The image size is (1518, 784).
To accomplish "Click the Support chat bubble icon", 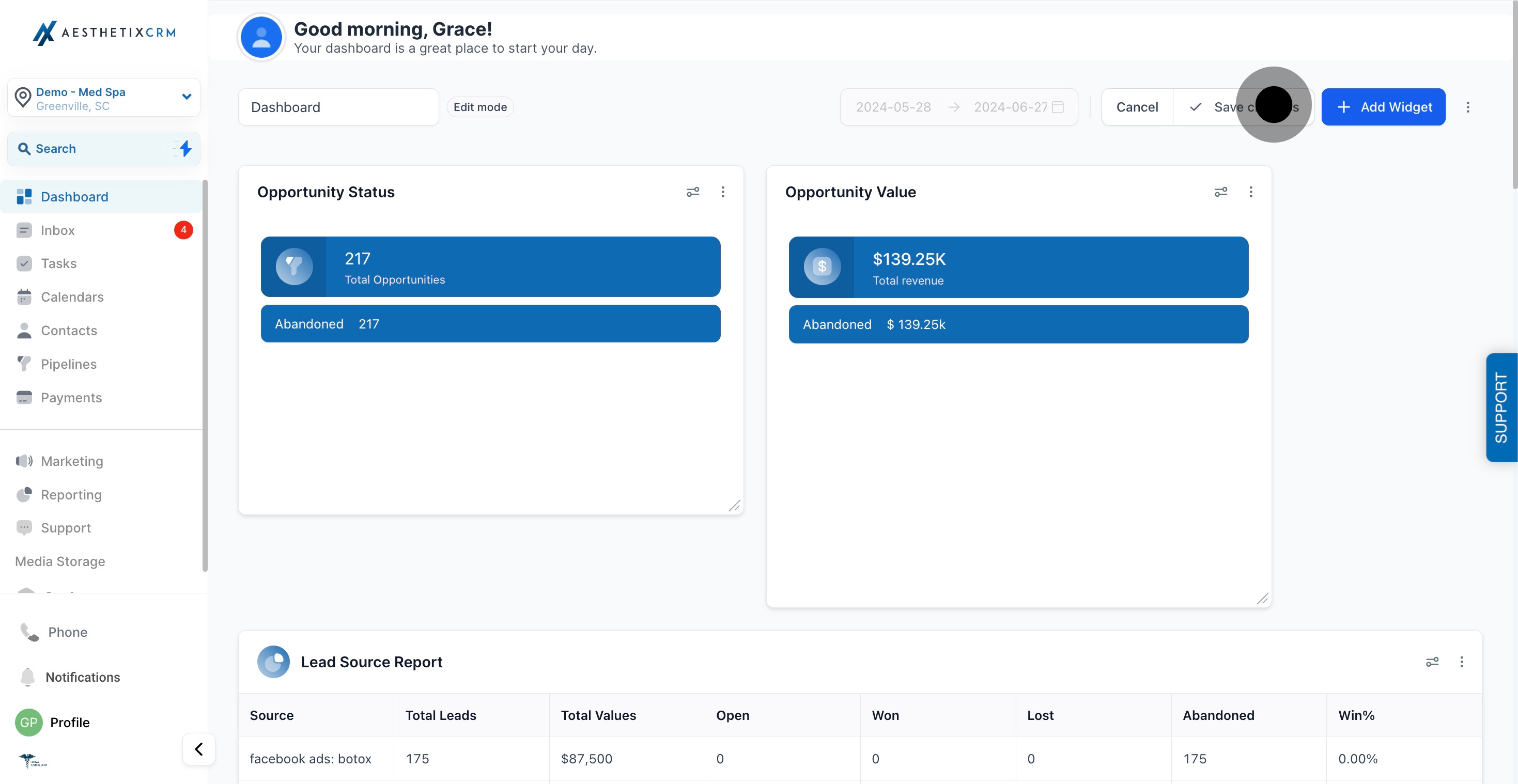I will [x=24, y=528].
